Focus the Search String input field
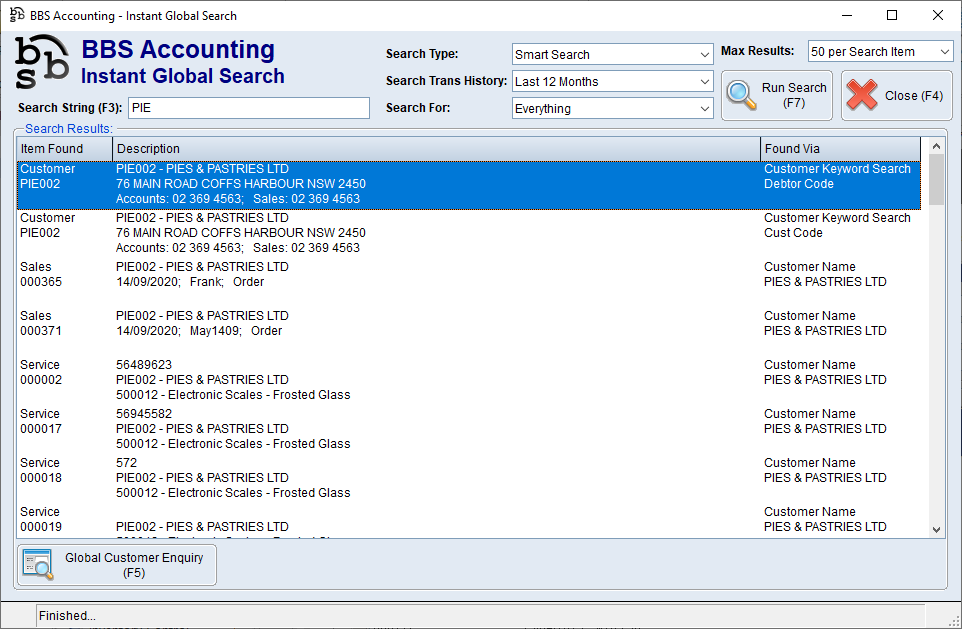 coord(248,108)
